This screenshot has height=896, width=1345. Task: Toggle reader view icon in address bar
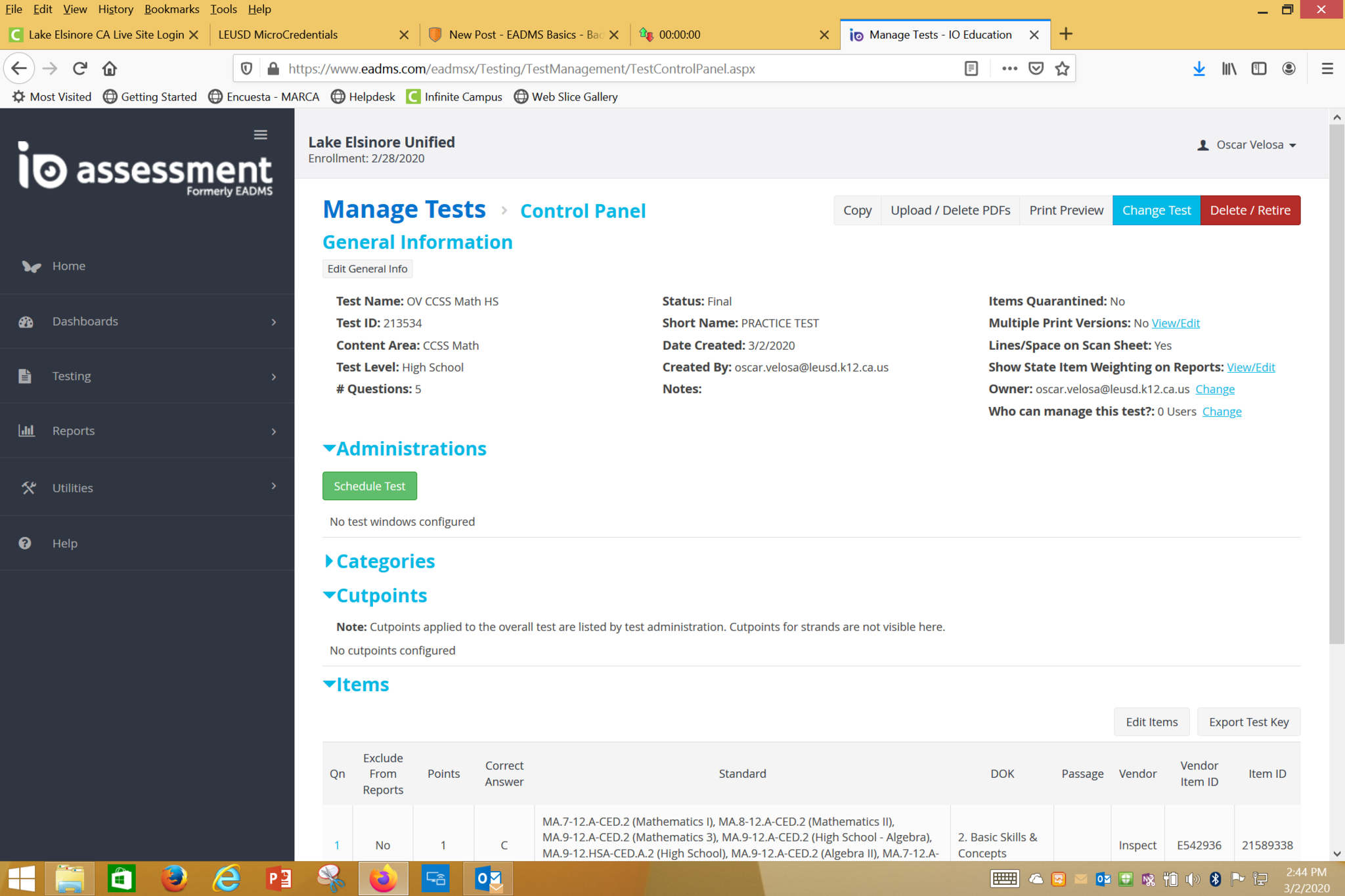pos(971,68)
